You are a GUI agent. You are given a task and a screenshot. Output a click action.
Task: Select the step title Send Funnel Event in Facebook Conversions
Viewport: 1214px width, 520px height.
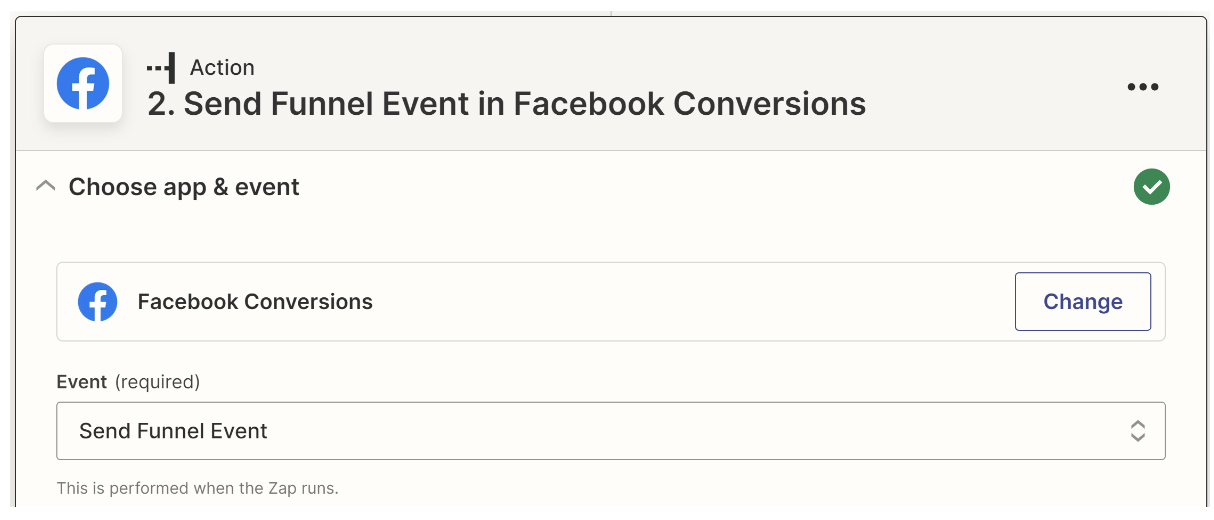point(507,104)
